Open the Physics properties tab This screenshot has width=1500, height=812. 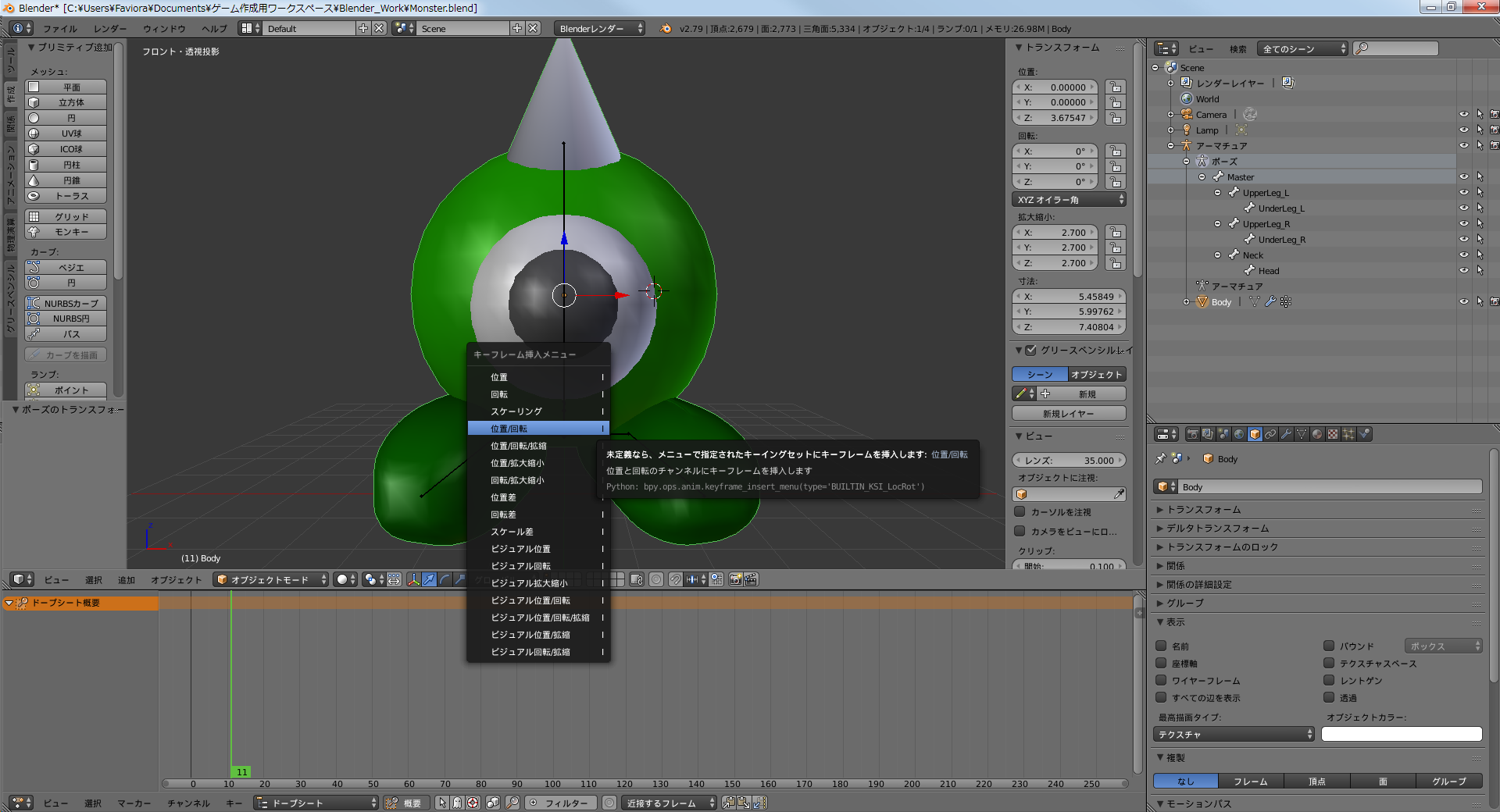pyautogui.click(x=1364, y=434)
